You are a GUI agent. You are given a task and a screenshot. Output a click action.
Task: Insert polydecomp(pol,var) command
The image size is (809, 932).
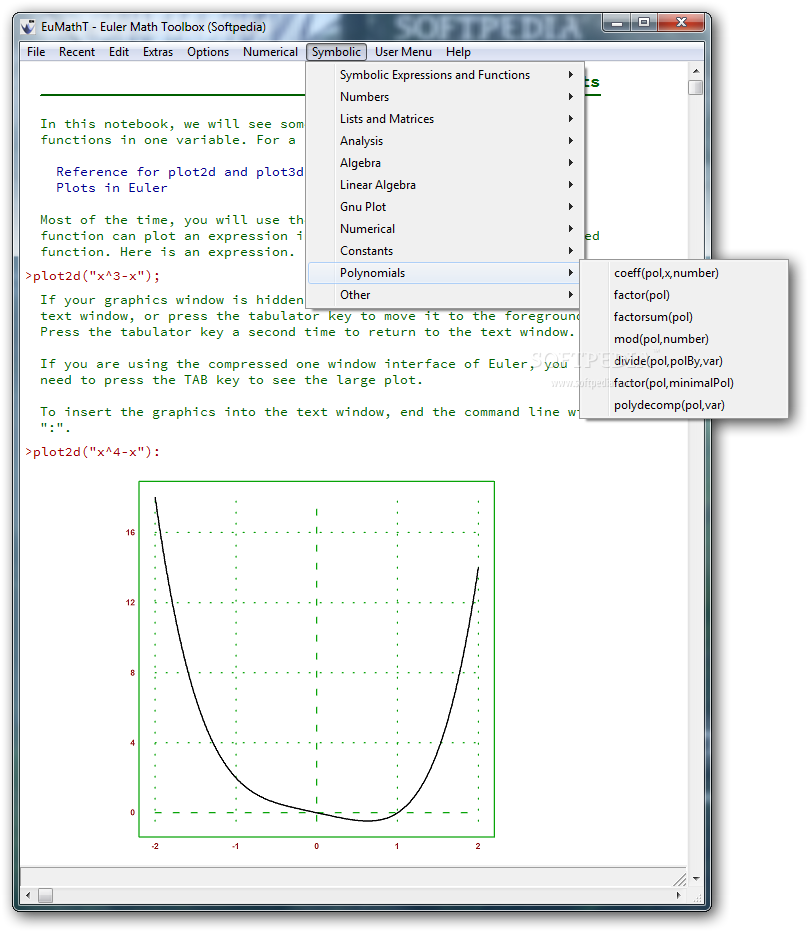point(684,405)
